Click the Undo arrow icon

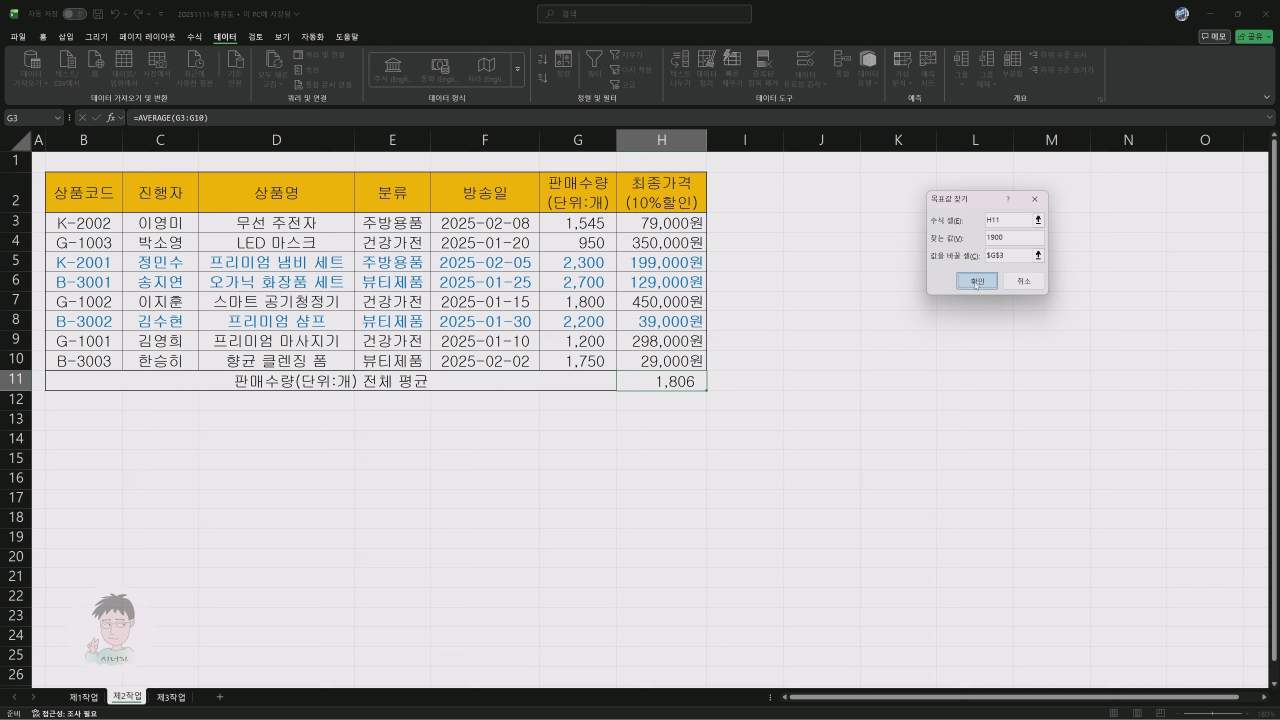click(117, 14)
